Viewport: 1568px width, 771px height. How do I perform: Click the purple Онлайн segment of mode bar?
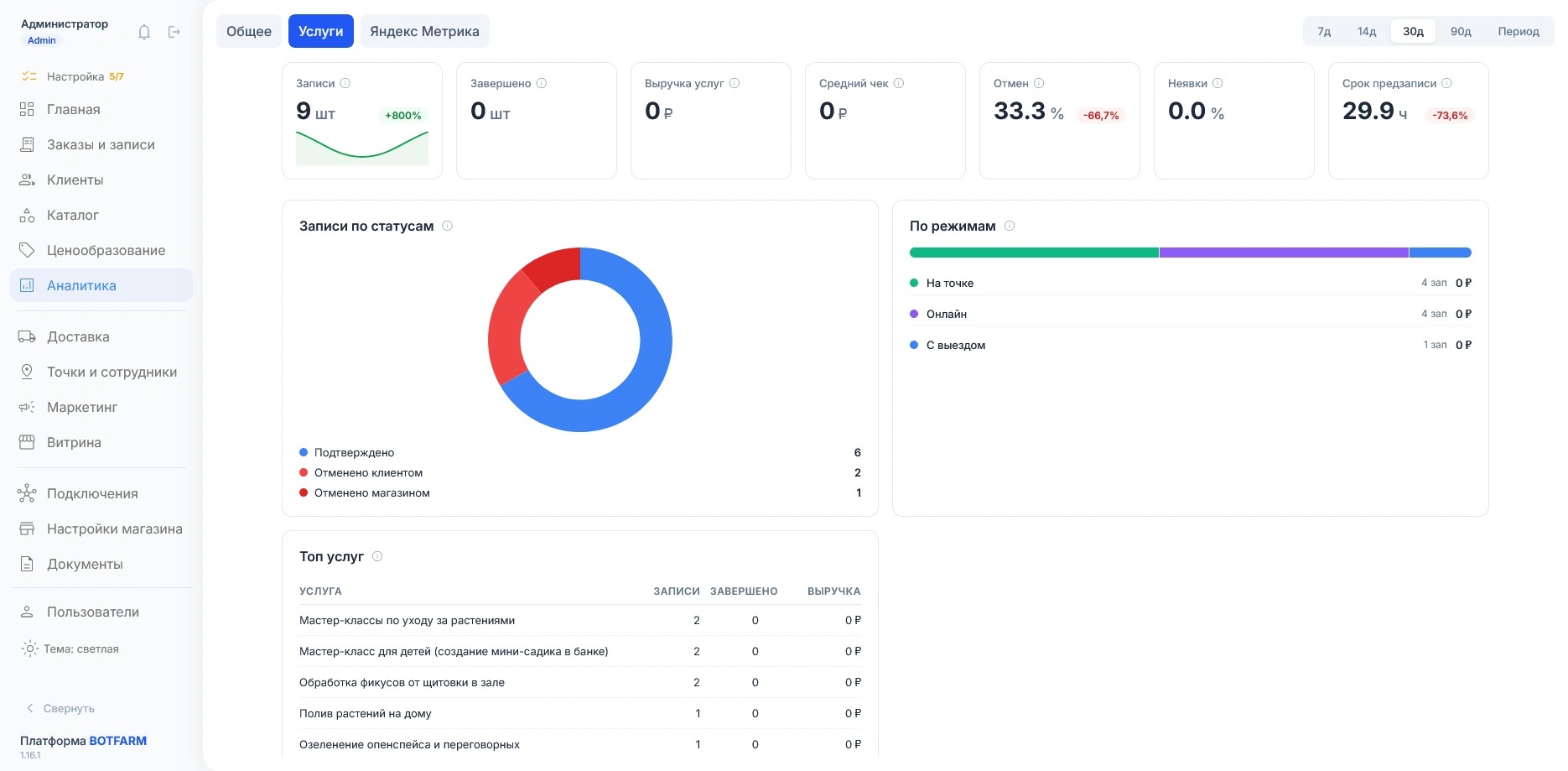(x=1284, y=253)
